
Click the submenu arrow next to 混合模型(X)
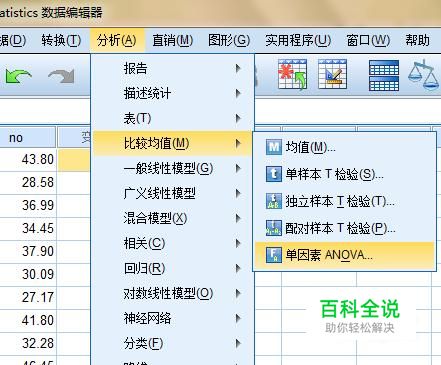click(238, 218)
